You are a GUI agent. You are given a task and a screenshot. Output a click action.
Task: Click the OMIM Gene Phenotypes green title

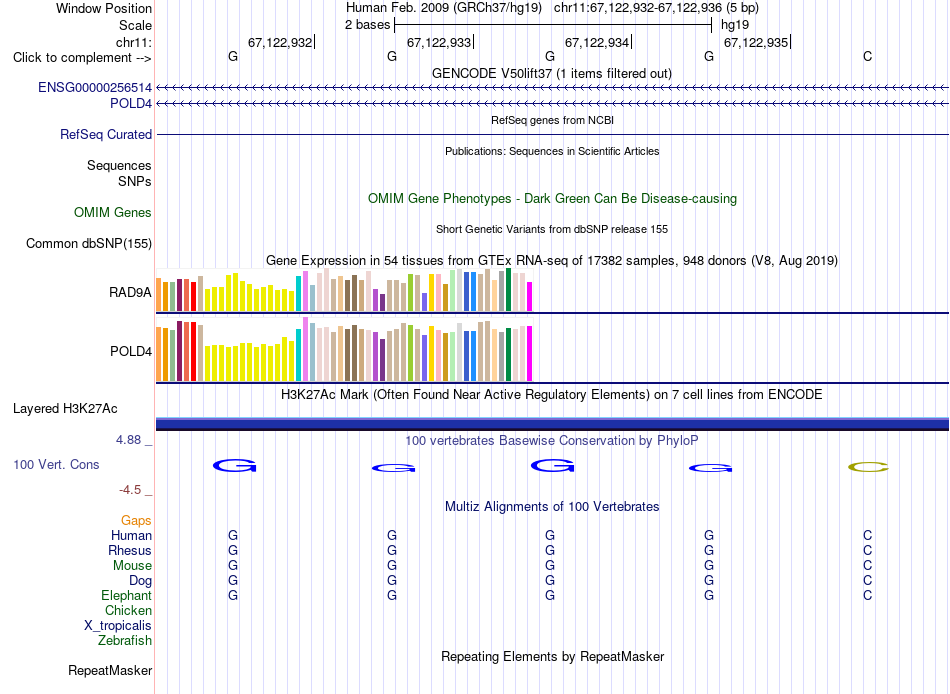click(x=553, y=198)
